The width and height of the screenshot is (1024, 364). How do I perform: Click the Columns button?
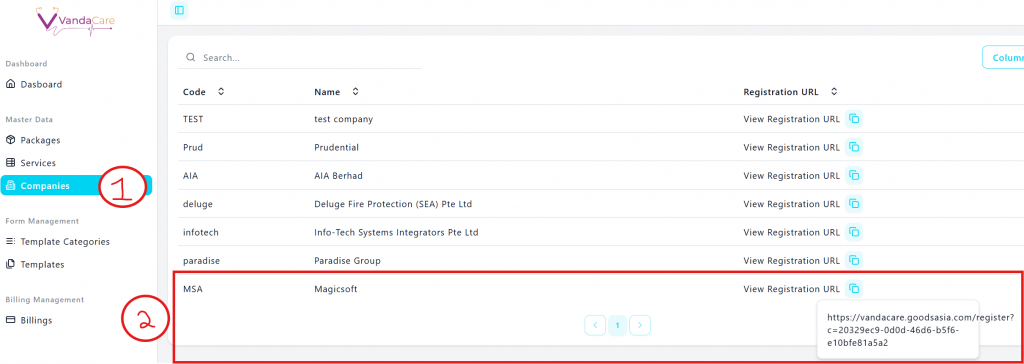coord(1003,58)
